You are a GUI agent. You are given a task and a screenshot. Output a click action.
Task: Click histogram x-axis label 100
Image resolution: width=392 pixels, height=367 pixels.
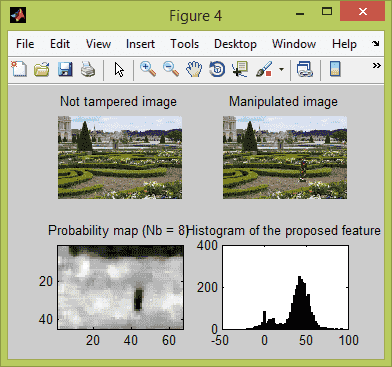[348, 341]
